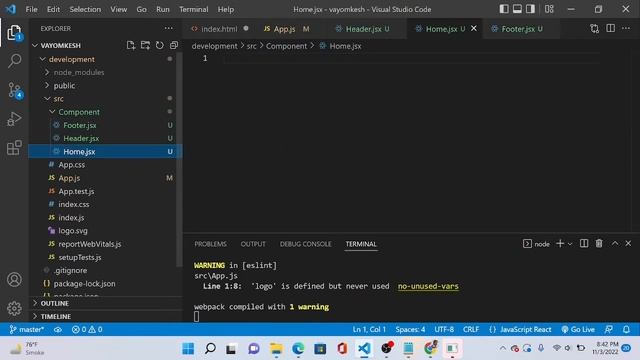Open the Explorer view in the activity bar
The image size is (640, 360).
tap(14, 33)
